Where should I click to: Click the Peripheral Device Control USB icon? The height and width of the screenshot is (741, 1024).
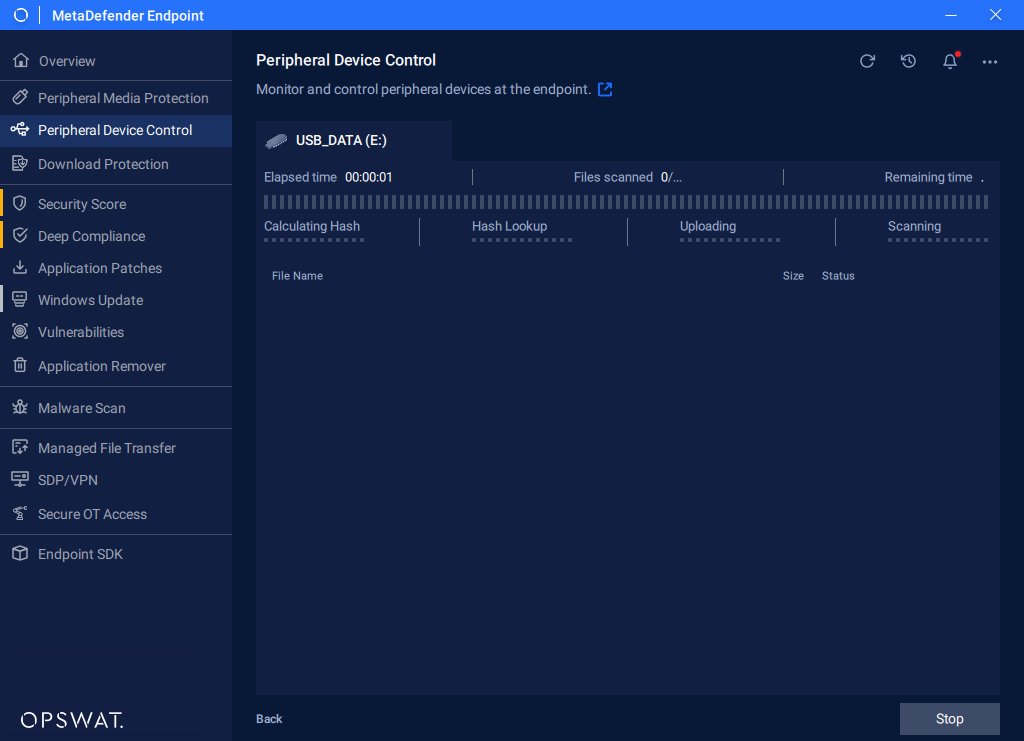tap(20, 129)
